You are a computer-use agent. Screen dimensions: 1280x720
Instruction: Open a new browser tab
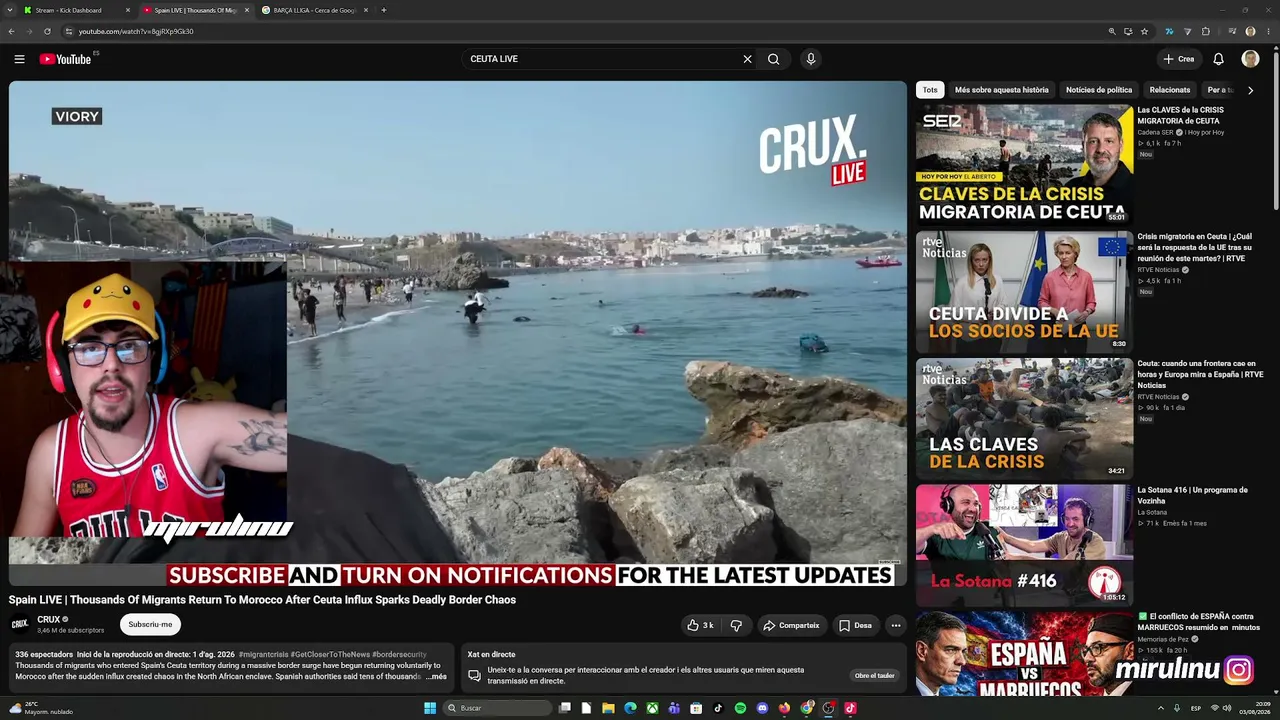click(384, 10)
